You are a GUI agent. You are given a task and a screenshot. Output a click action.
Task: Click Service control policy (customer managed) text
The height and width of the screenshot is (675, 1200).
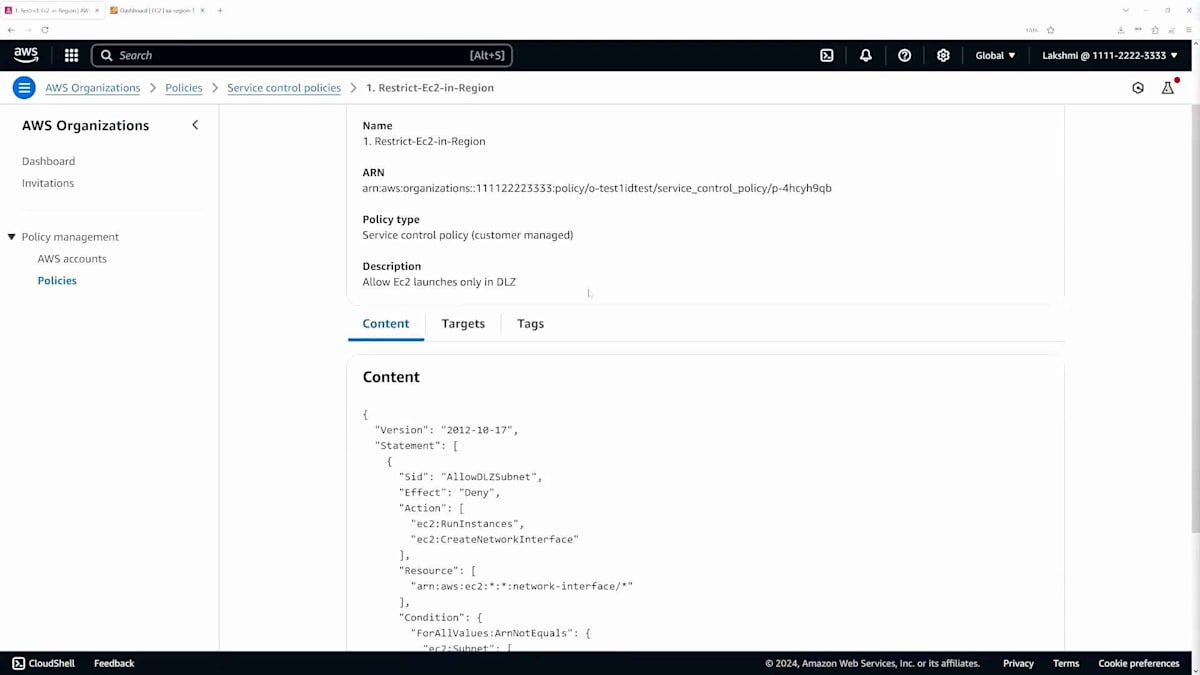(x=468, y=235)
